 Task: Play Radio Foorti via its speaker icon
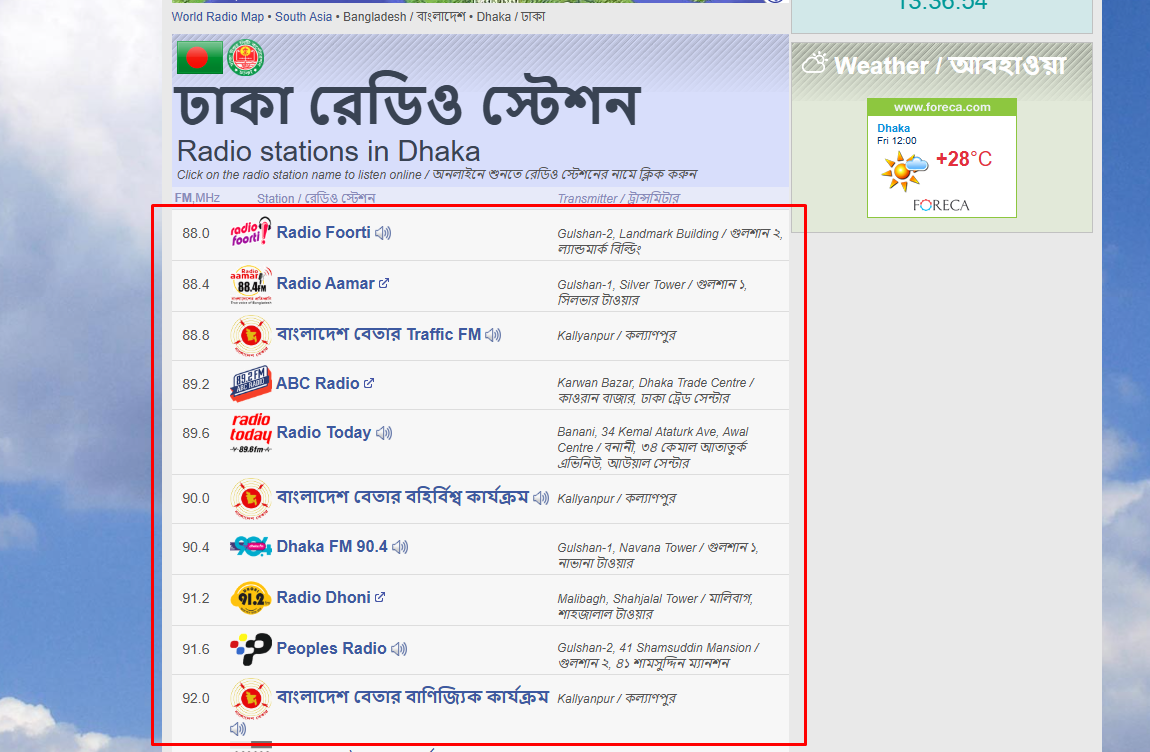click(383, 231)
